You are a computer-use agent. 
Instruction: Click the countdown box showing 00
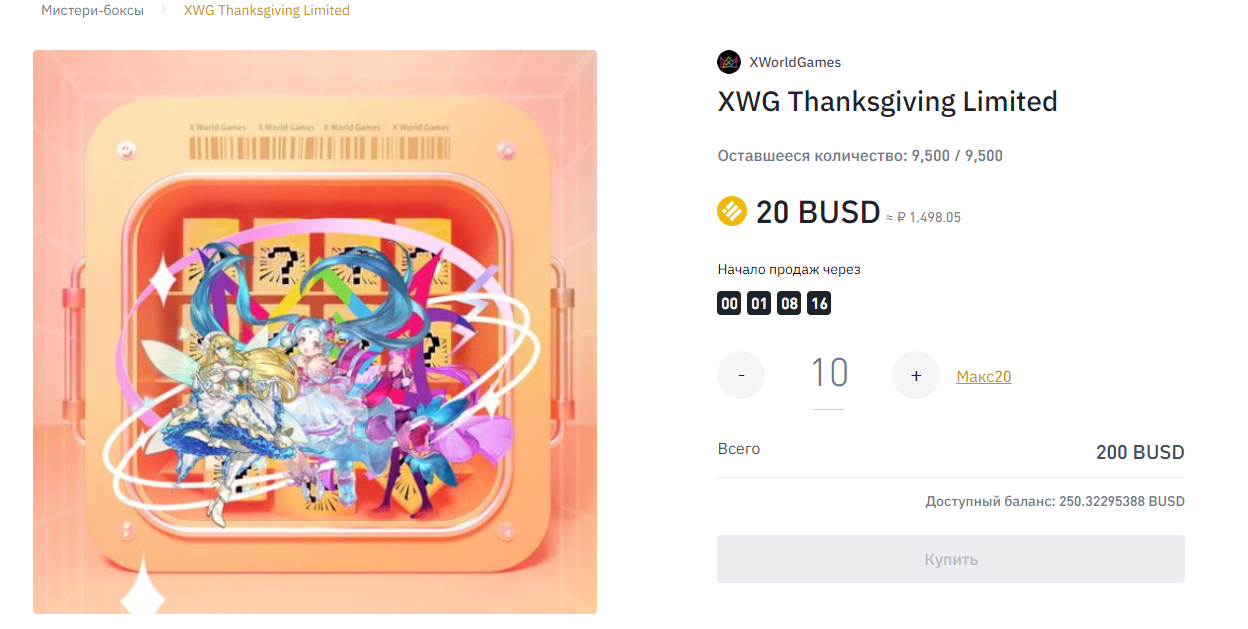(729, 303)
